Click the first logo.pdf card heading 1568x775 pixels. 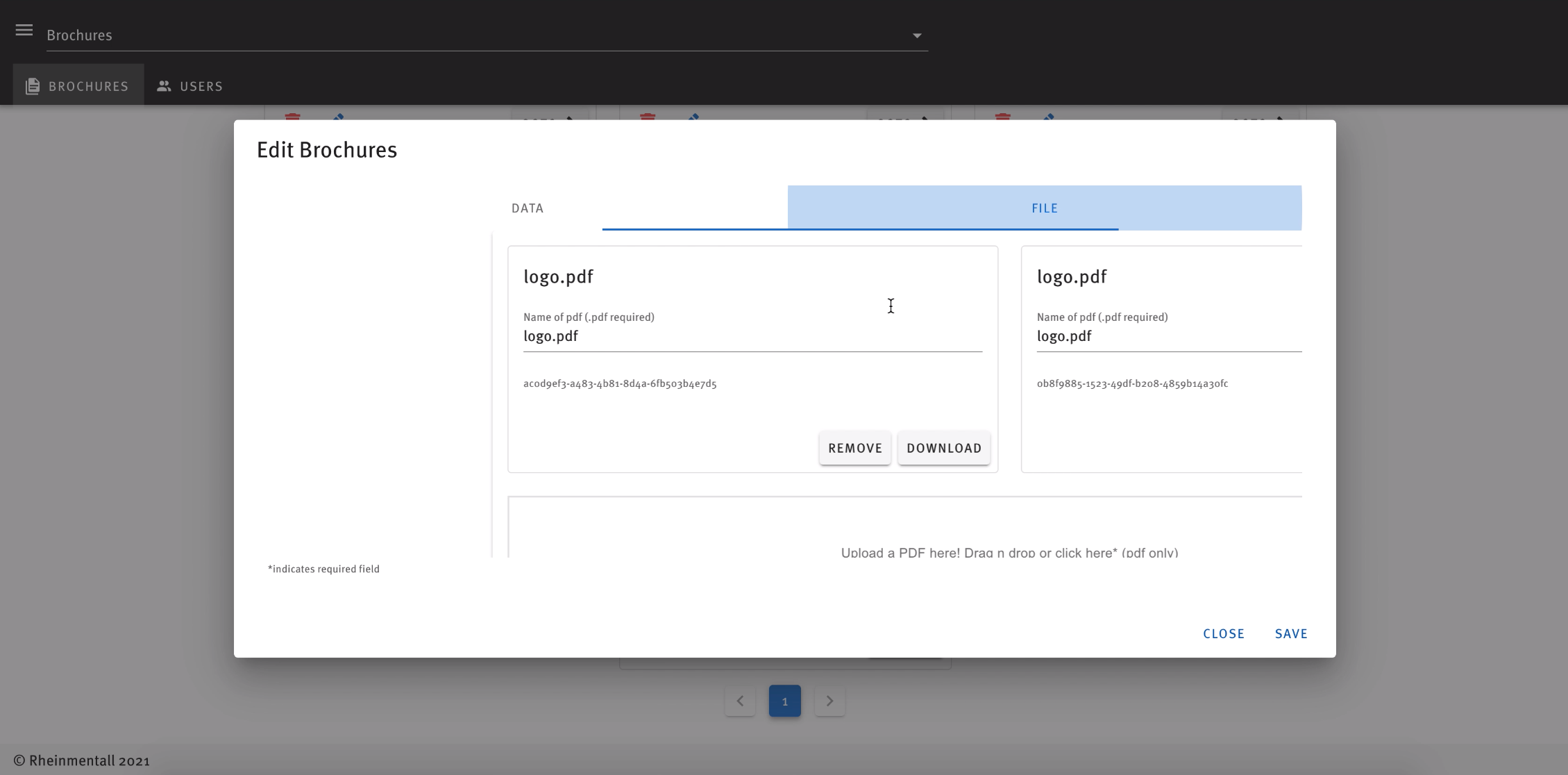tap(558, 277)
